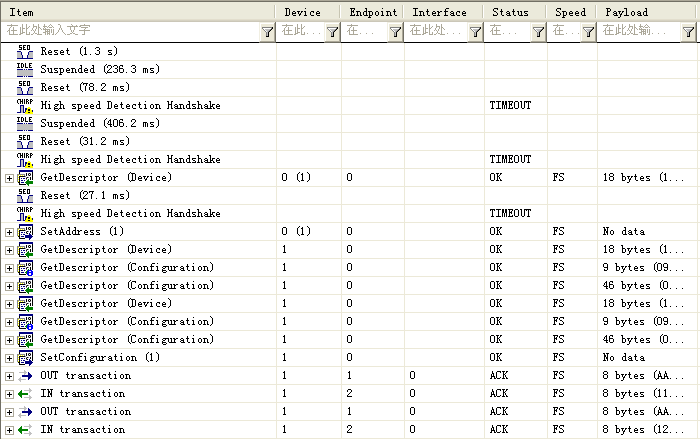Open the Item column filter funnel
Image resolution: width=700 pixels, height=439 pixels.
point(267,32)
